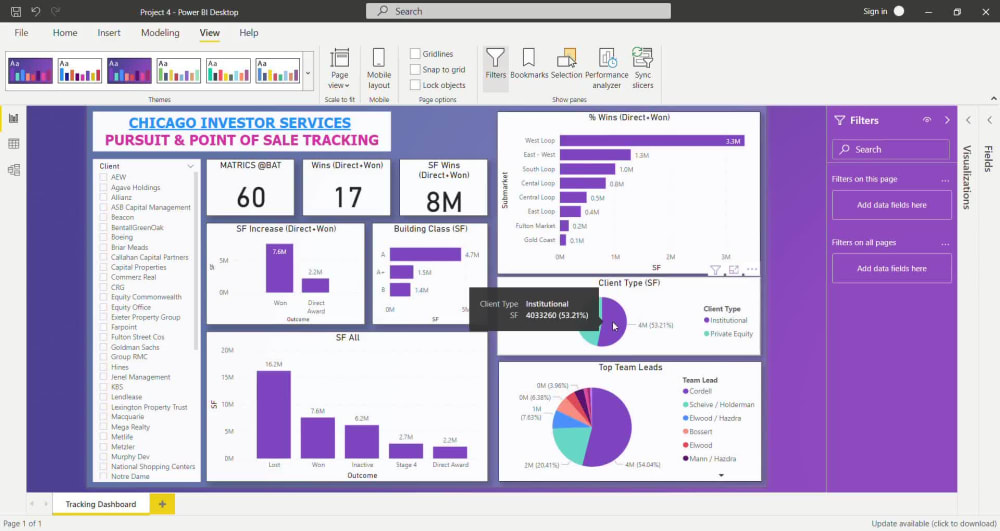Add a new report page

tap(162, 504)
